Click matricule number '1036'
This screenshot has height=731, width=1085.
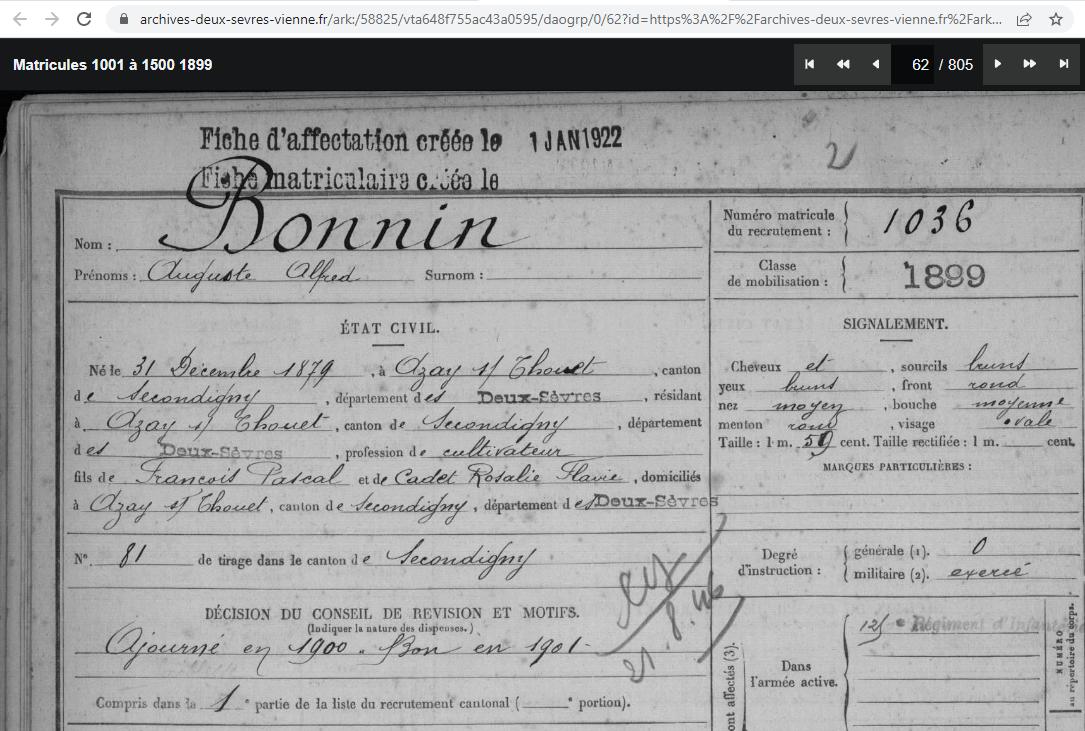point(929,218)
